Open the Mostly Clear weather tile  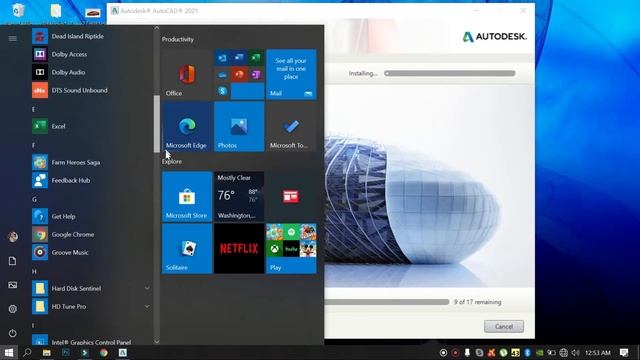pos(239,197)
